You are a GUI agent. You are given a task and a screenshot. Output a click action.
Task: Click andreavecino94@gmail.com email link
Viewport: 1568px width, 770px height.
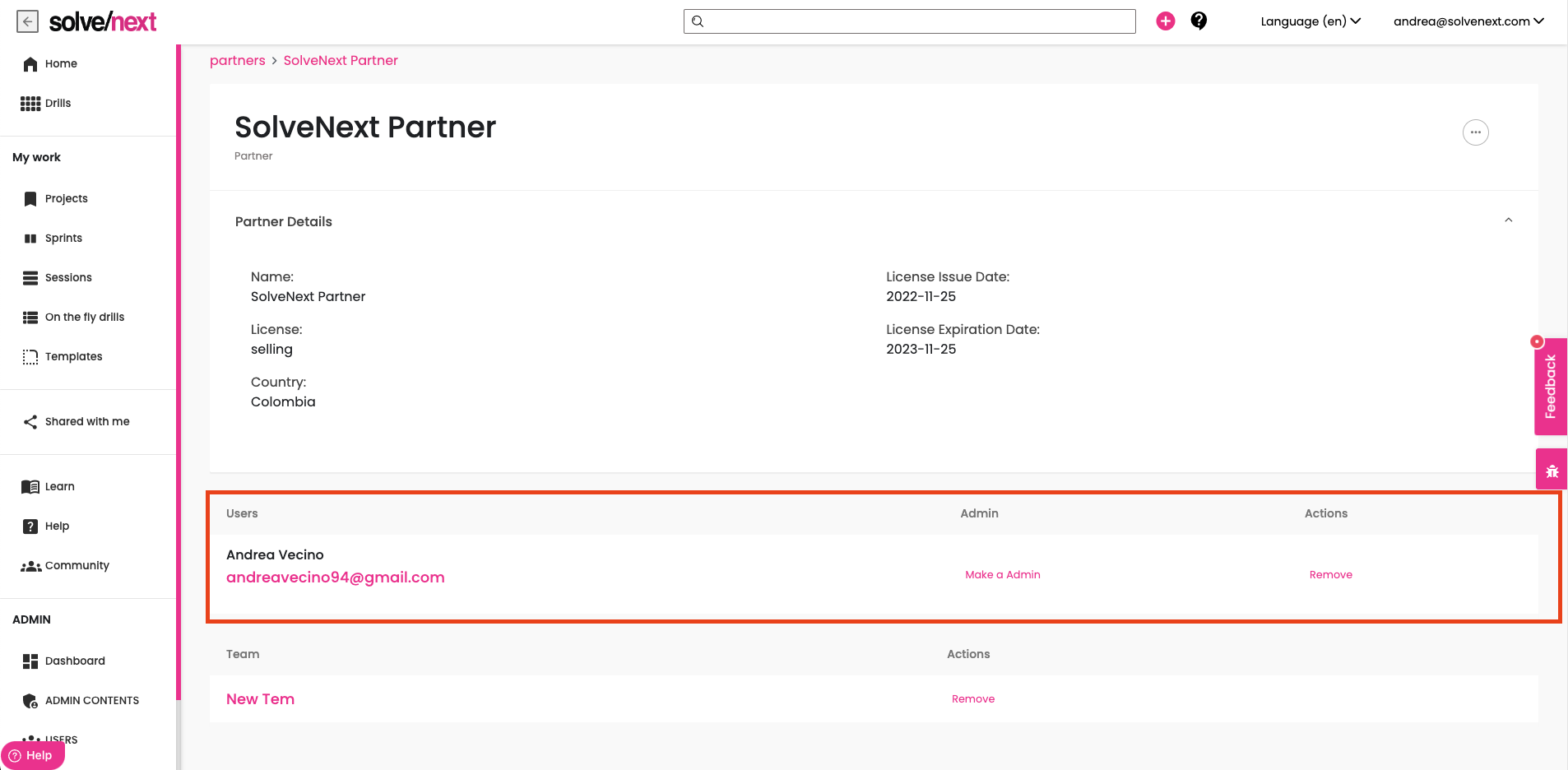tap(336, 577)
